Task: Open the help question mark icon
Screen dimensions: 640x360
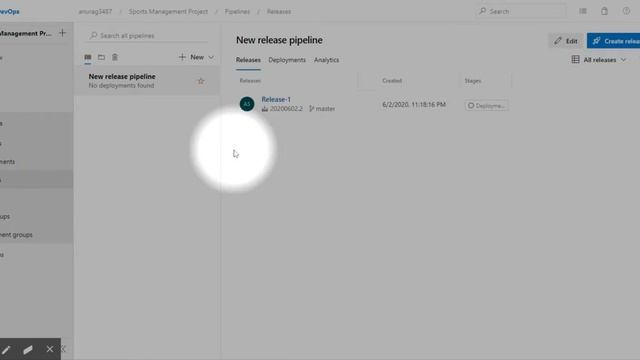Action: [x=626, y=11]
